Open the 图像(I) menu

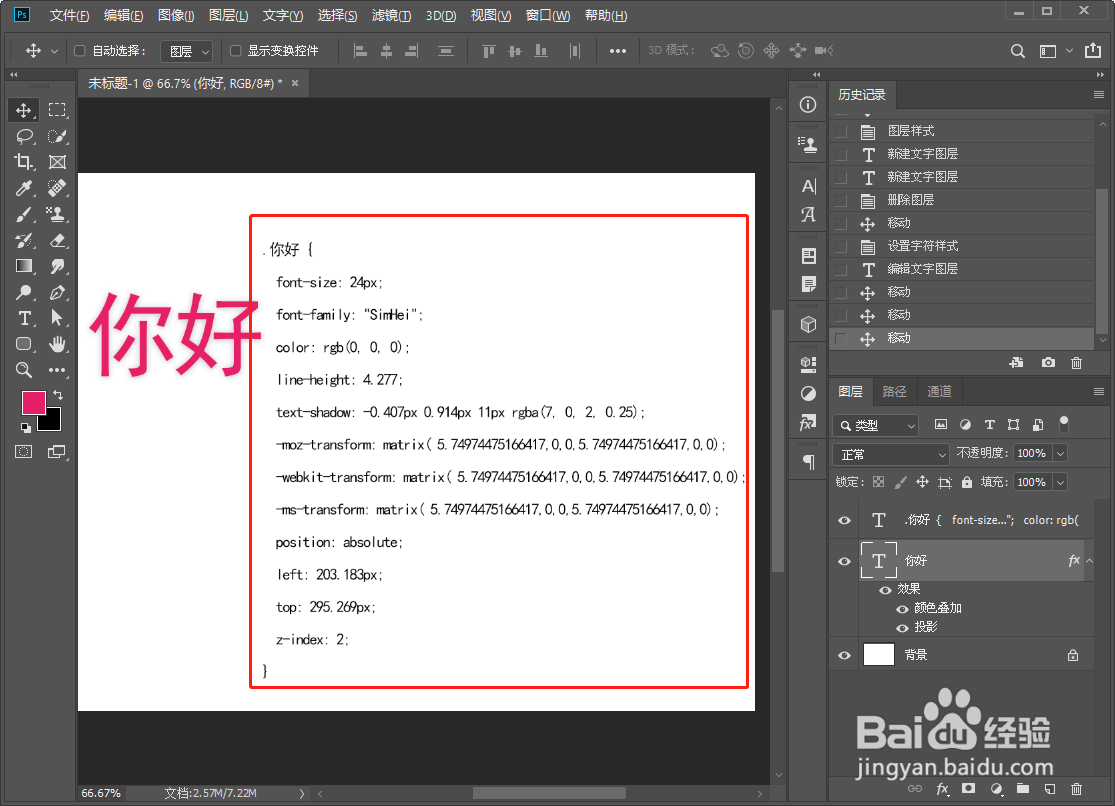(176, 15)
